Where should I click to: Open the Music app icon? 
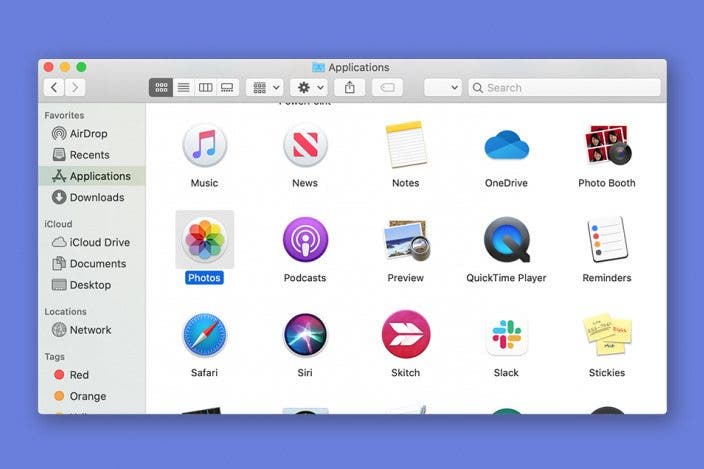pyautogui.click(x=204, y=145)
